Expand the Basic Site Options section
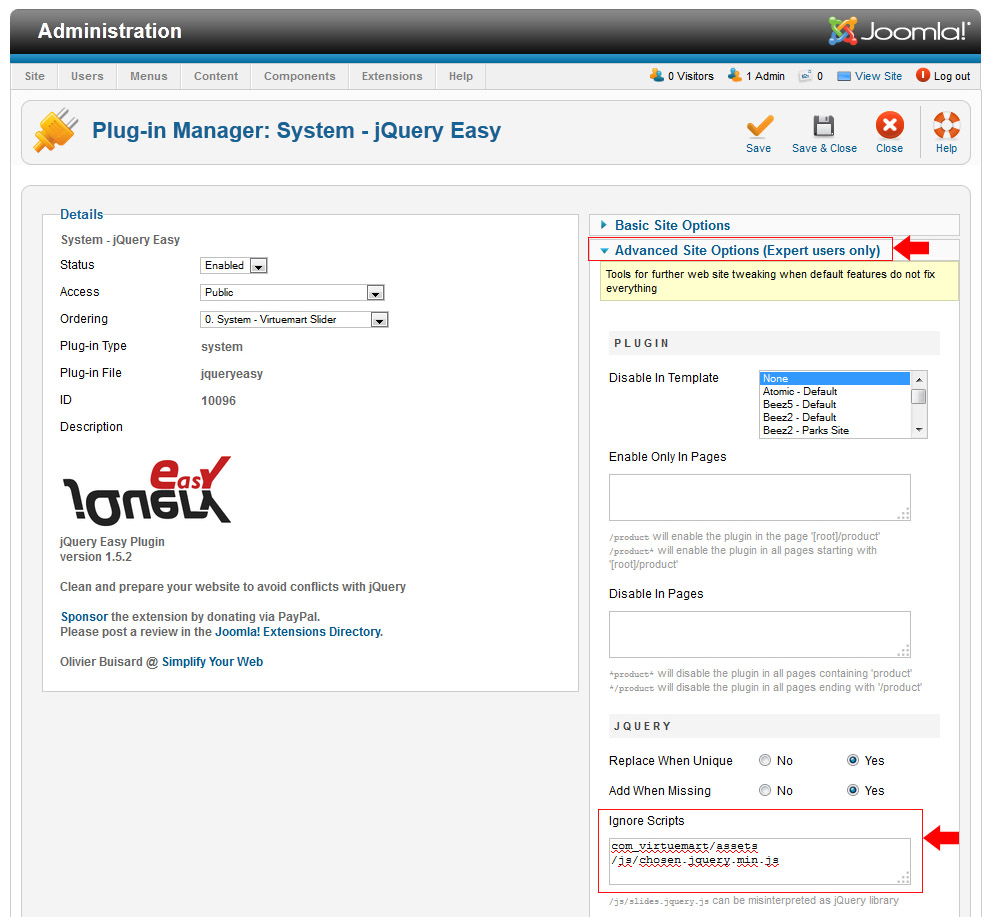988x917 pixels. [672, 225]
